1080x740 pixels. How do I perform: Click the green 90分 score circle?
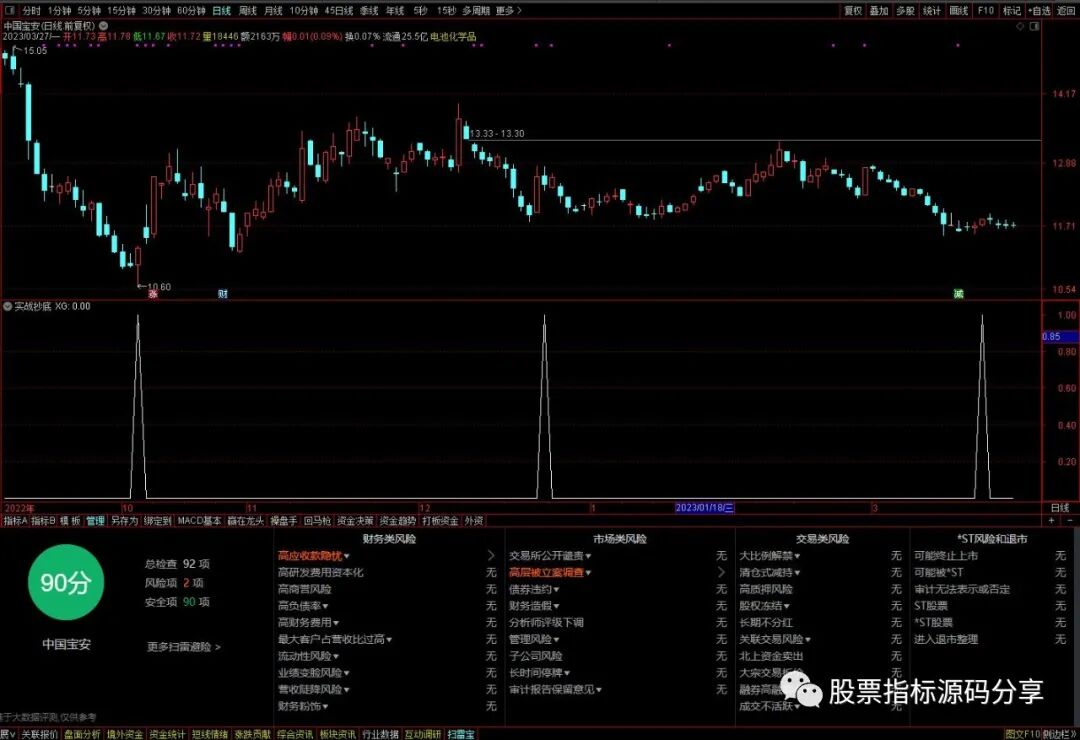point(65,582)
